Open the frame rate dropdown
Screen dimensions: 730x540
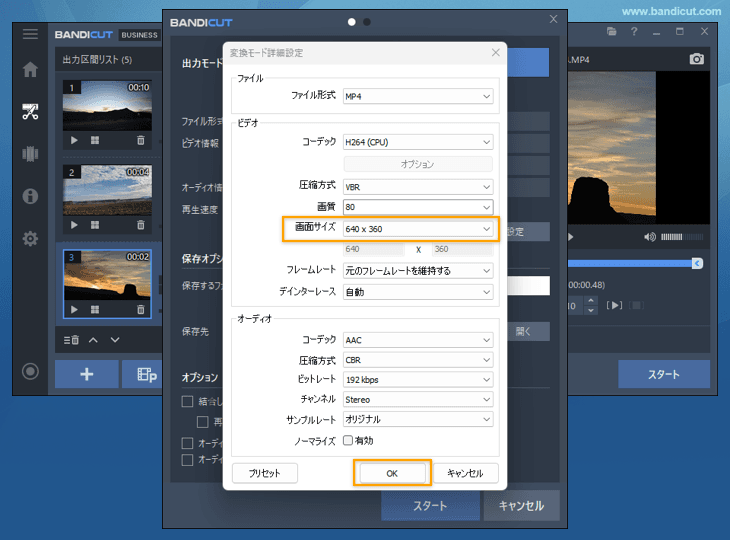point(418,271)
